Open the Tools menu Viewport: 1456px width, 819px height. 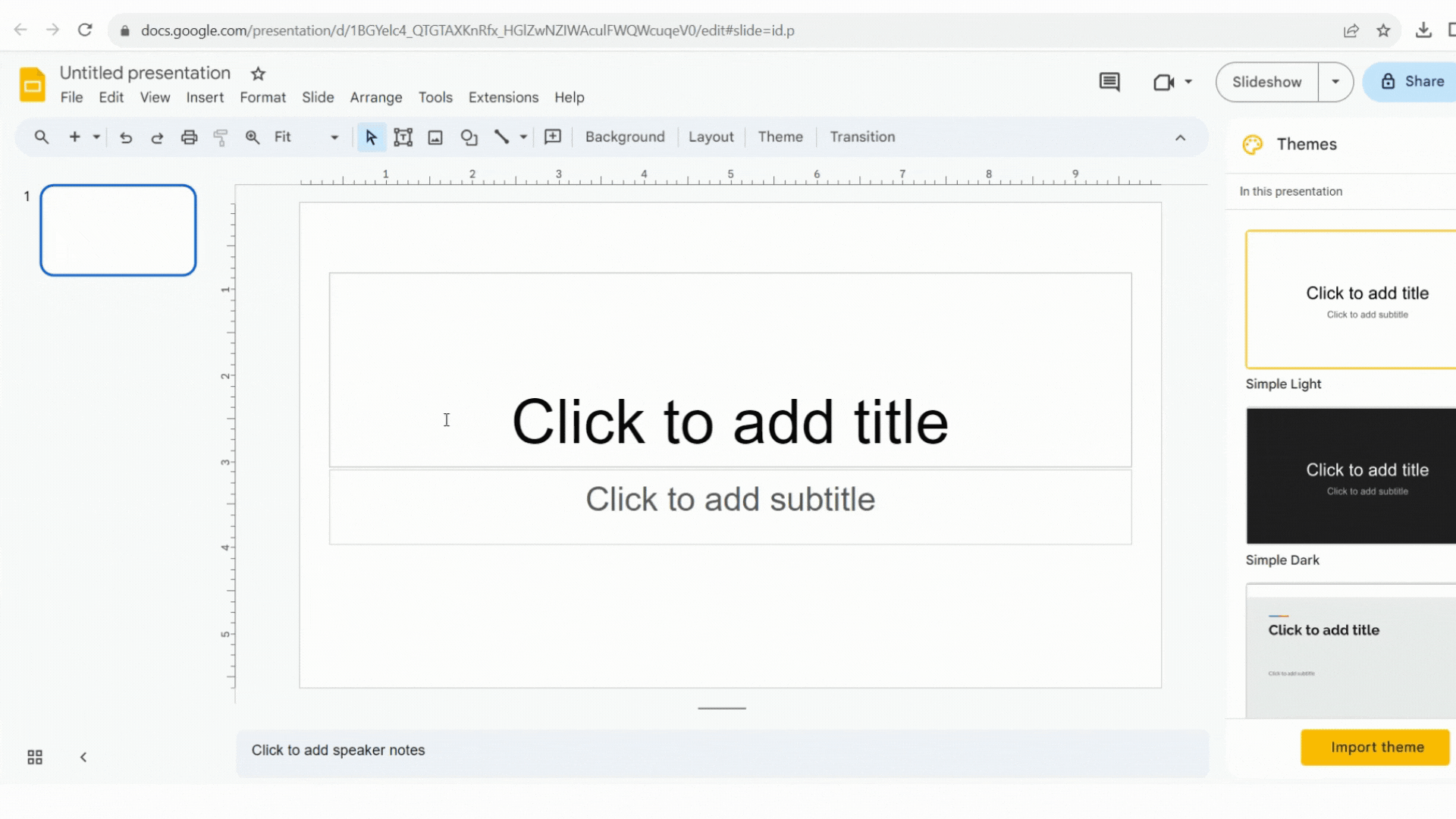435,97
